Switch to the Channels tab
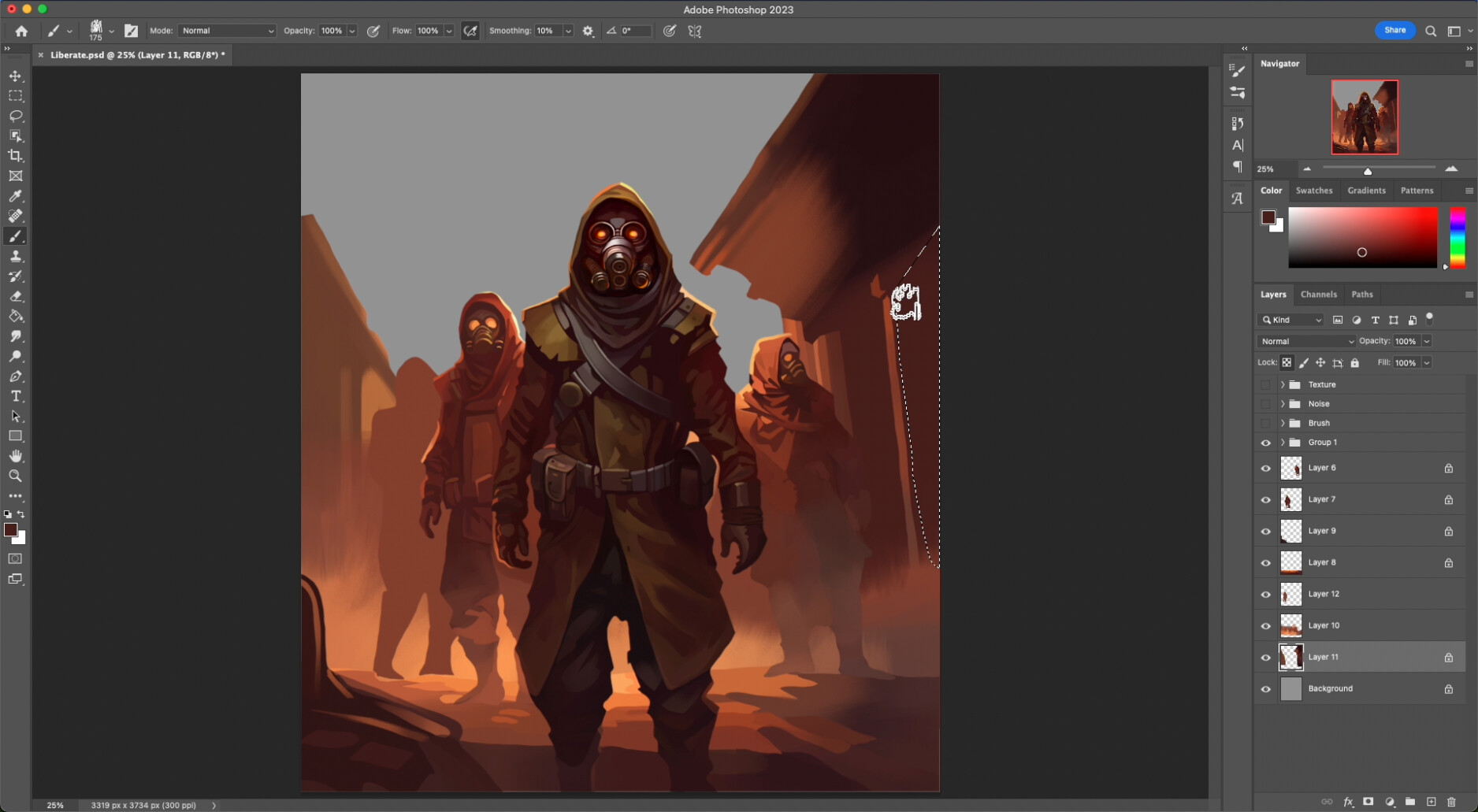 click(1318, 295)
